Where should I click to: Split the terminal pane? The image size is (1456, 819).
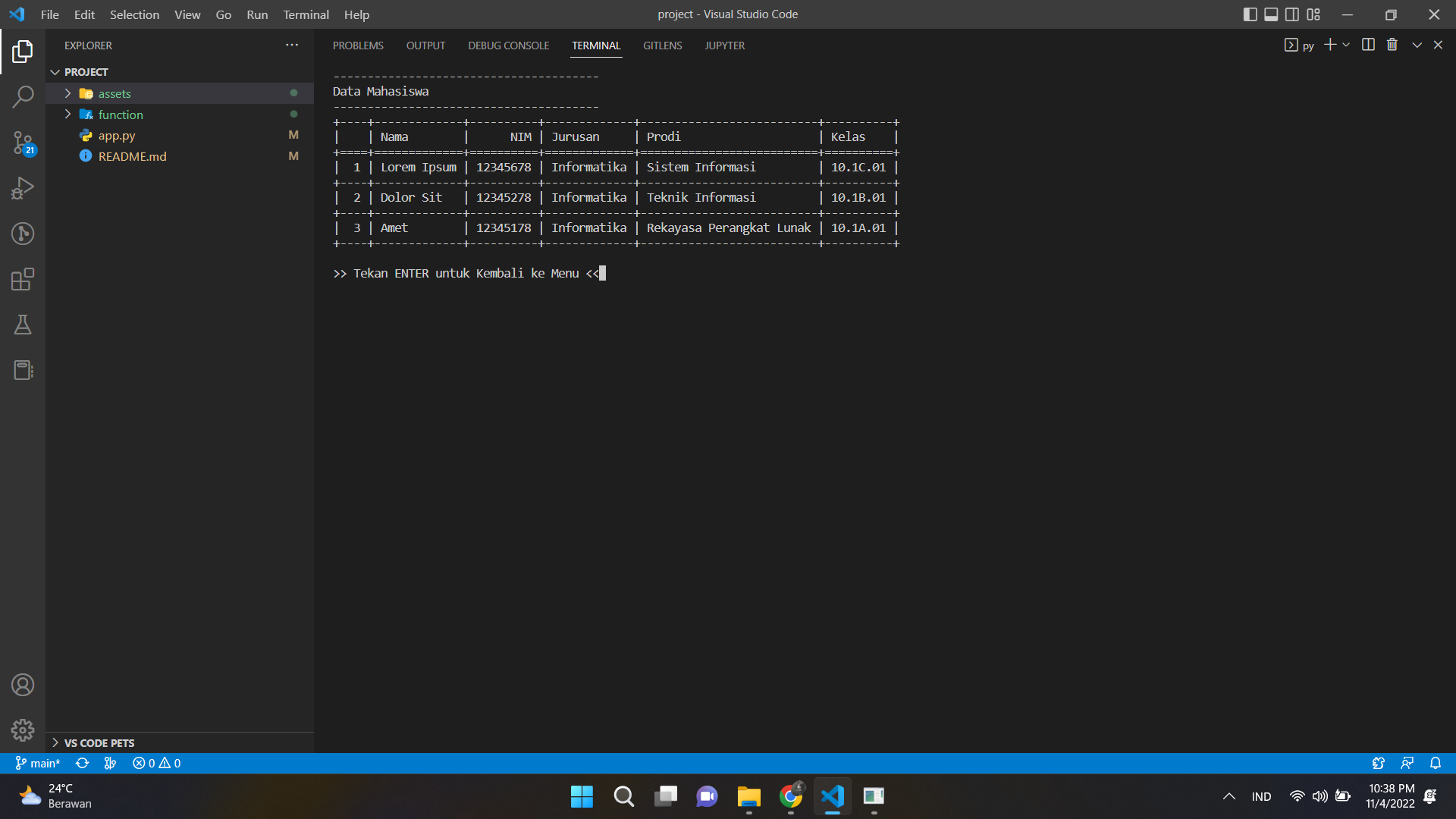pos(1368,45)
